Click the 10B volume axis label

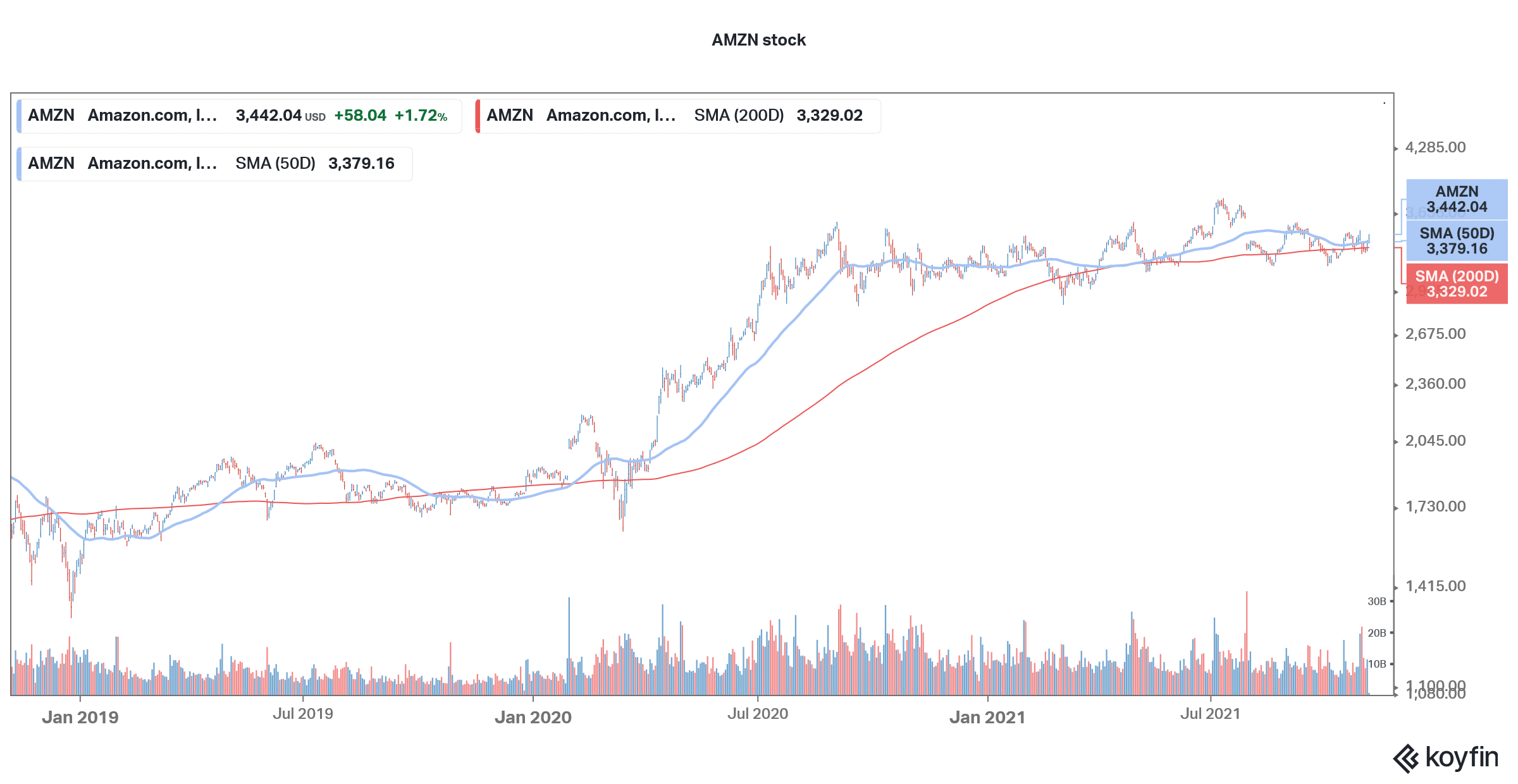point(1377,664)
